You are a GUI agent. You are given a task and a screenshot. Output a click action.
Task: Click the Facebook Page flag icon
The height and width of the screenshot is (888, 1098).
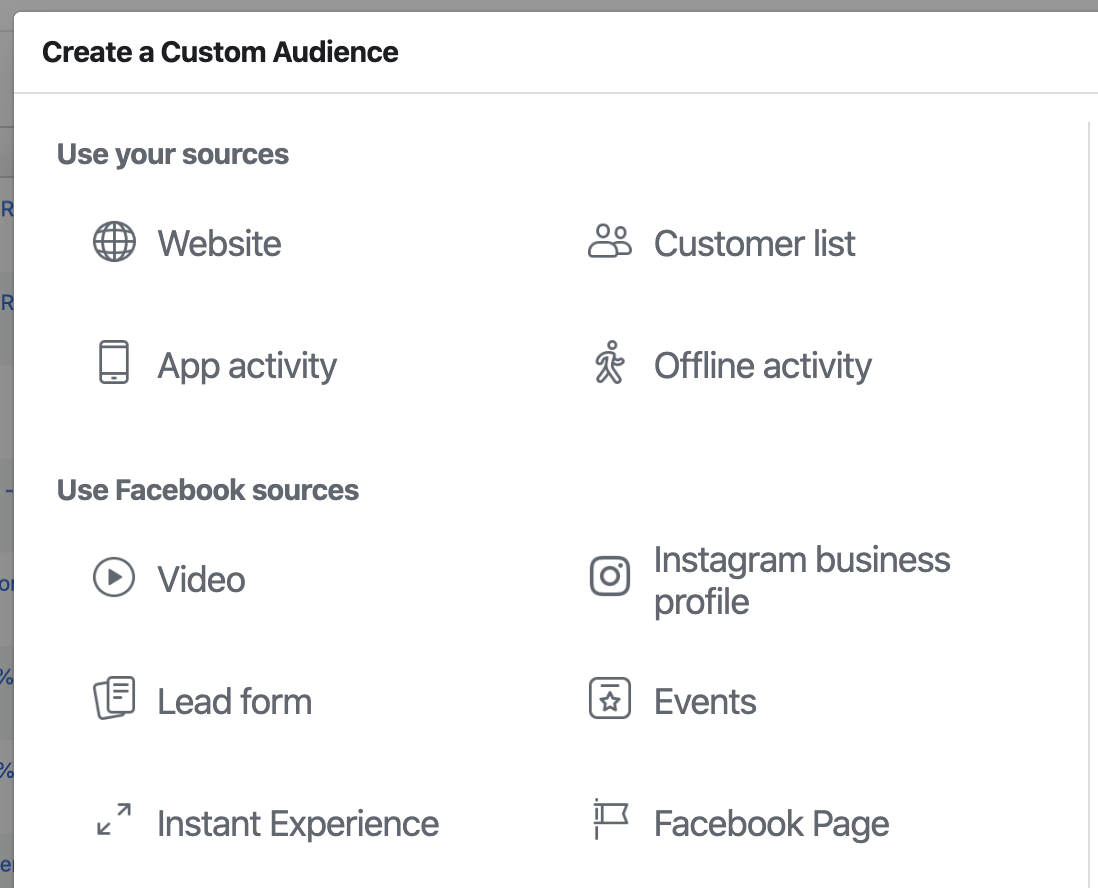[611, 819]
